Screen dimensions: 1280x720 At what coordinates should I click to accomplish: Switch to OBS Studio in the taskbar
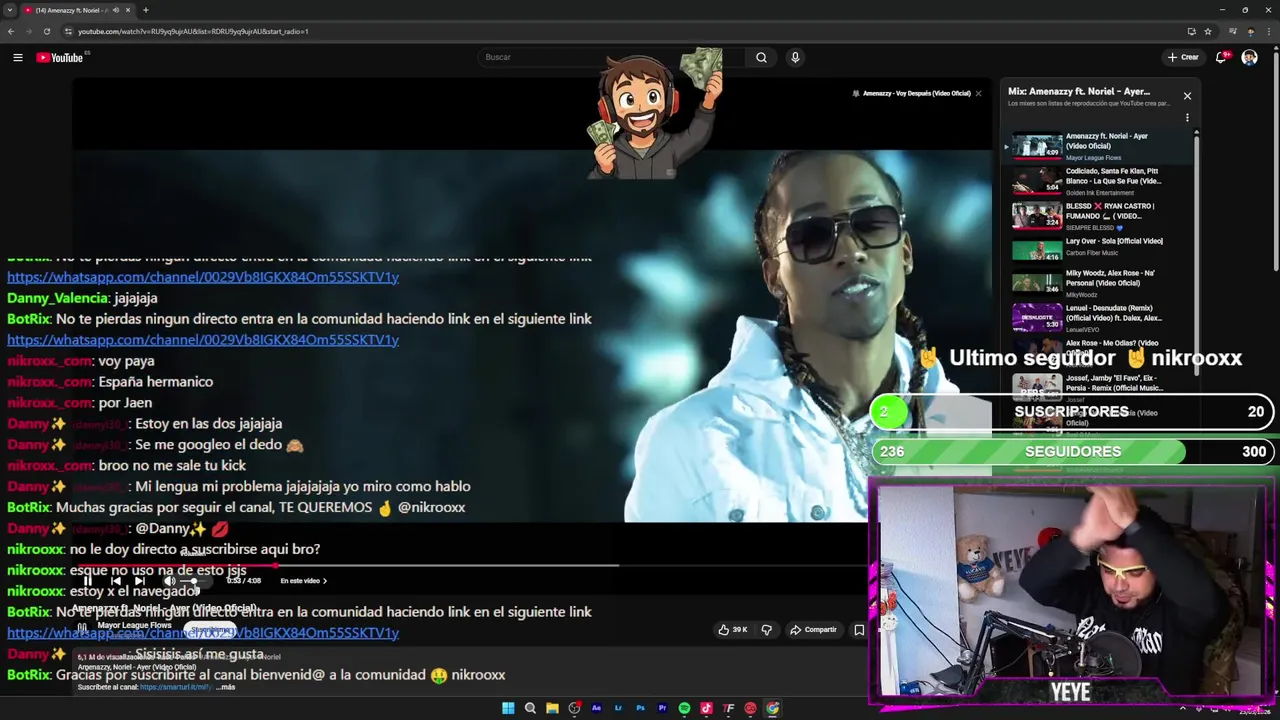(x=574, y=708)
